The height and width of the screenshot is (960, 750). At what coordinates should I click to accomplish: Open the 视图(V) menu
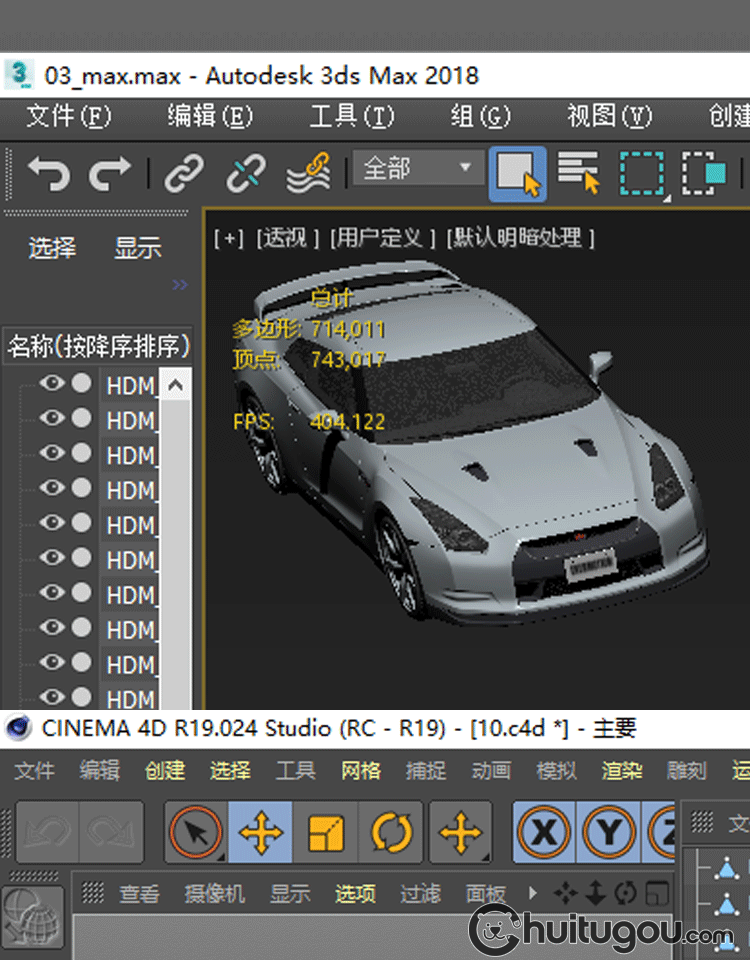pyautogui.click(x=609, y=116)
